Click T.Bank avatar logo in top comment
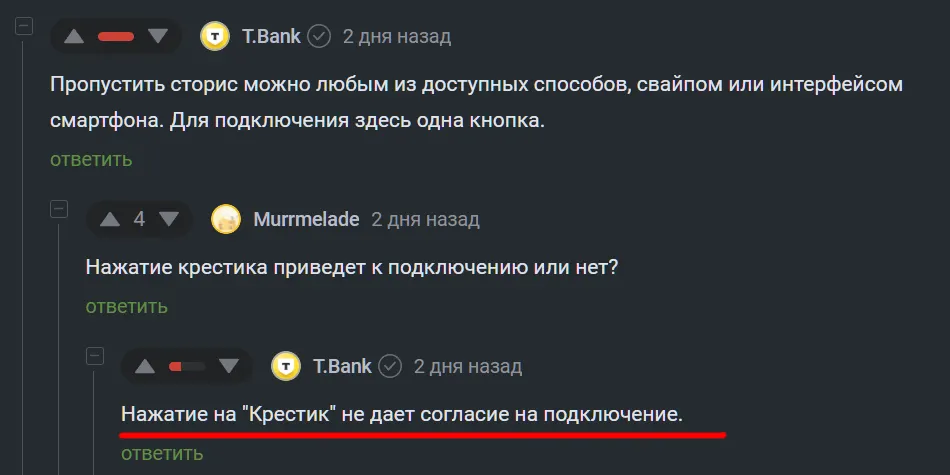The image size is (950, 475). click(x=215, y=37)
